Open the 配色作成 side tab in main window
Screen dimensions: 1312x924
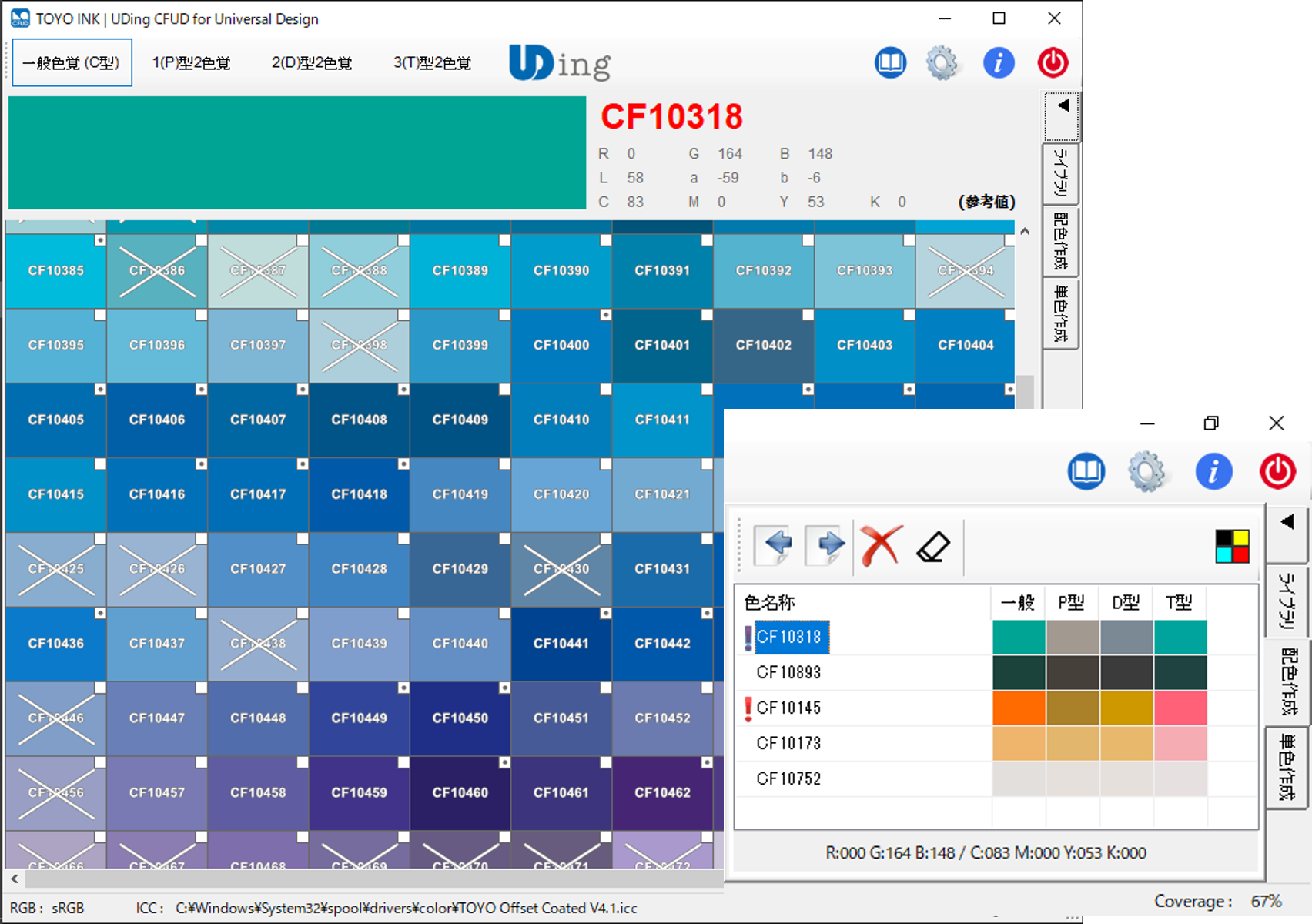point(1061,241)
